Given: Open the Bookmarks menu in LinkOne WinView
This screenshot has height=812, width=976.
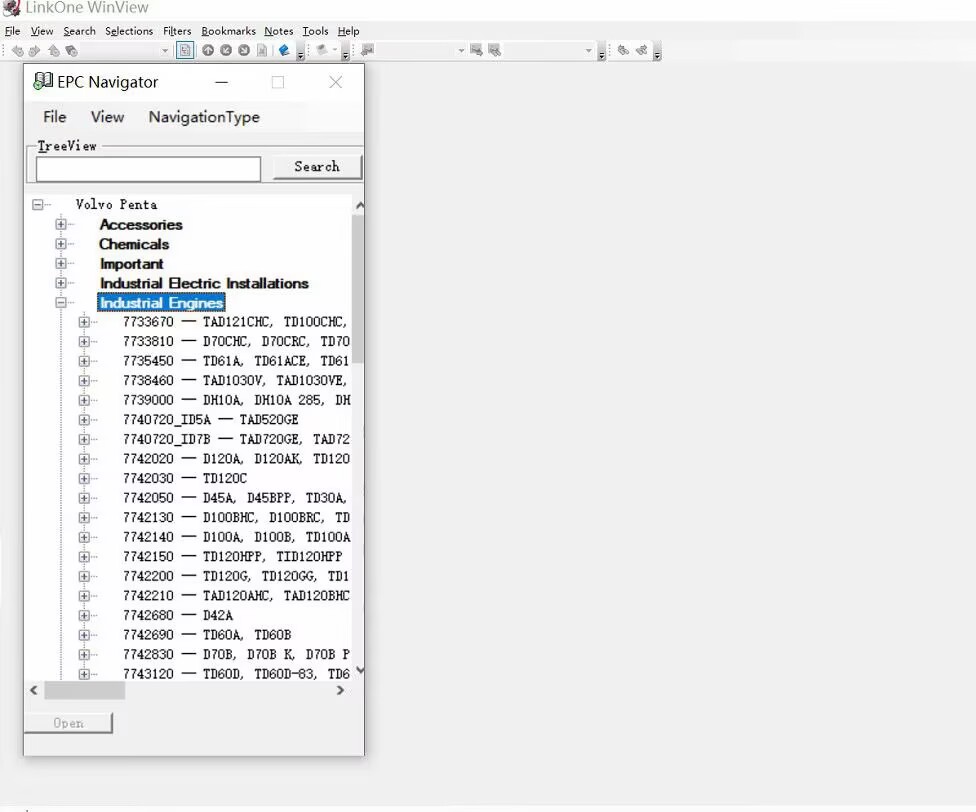Looking at the screenshot, I should coord(228,31).
